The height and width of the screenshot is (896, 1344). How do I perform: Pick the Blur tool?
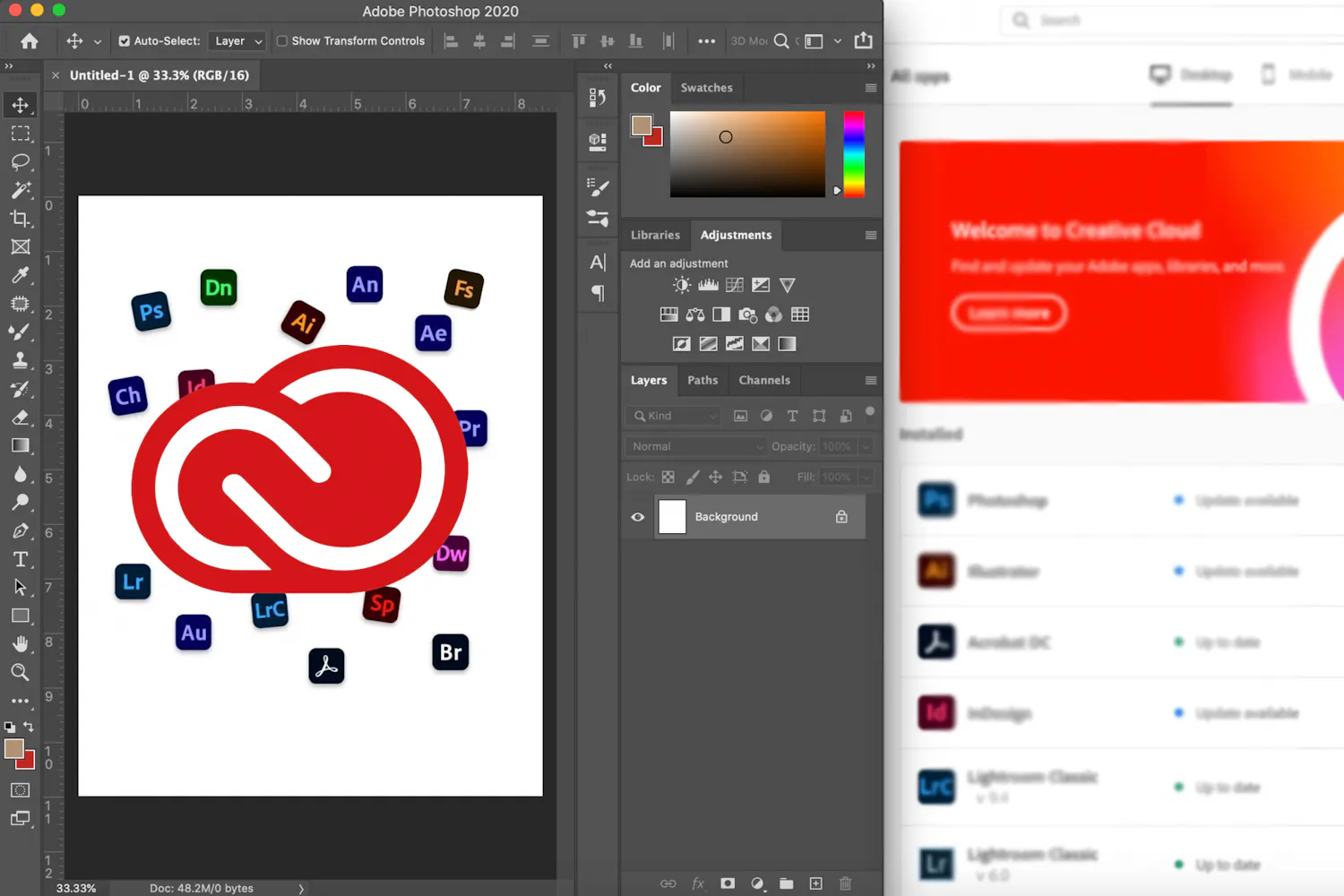point(20,474)
